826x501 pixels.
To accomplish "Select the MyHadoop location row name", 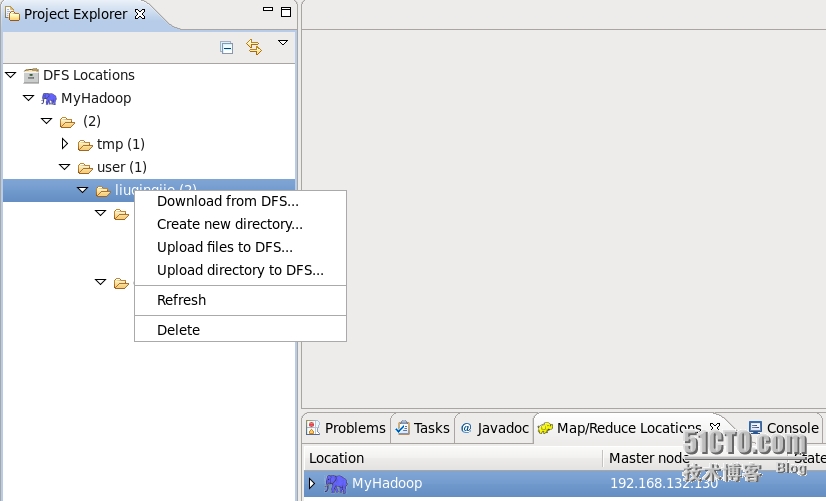I will 387,483.
